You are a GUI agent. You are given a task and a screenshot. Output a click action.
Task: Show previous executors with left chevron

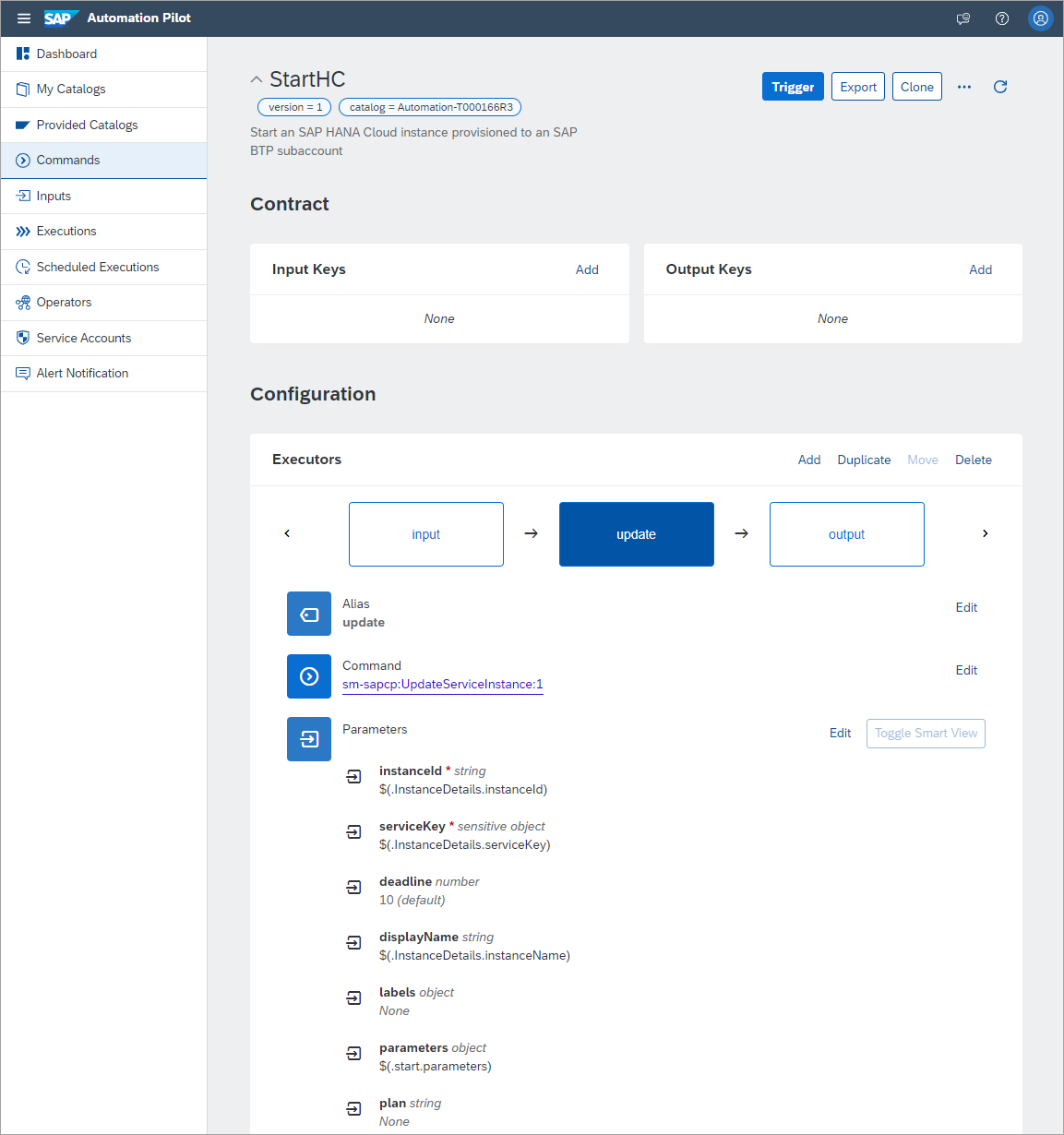tap(287, 533)
